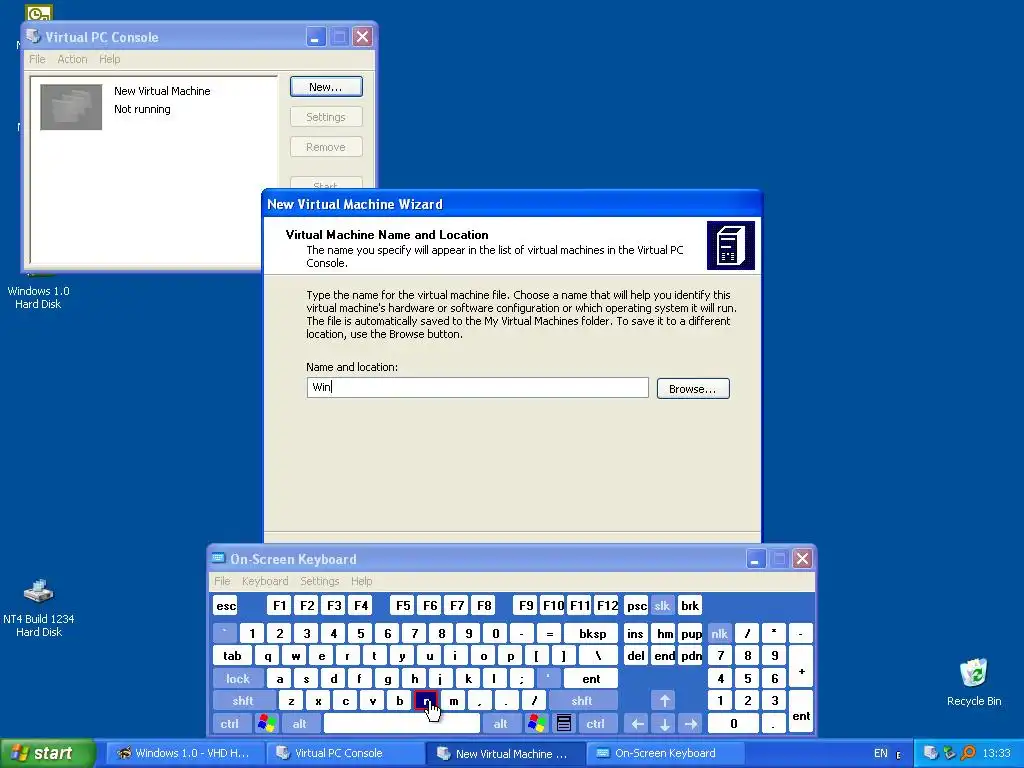Click the New... button in Virtual PC Console
The image size is (1024, 768).
(x=326, y=87)
